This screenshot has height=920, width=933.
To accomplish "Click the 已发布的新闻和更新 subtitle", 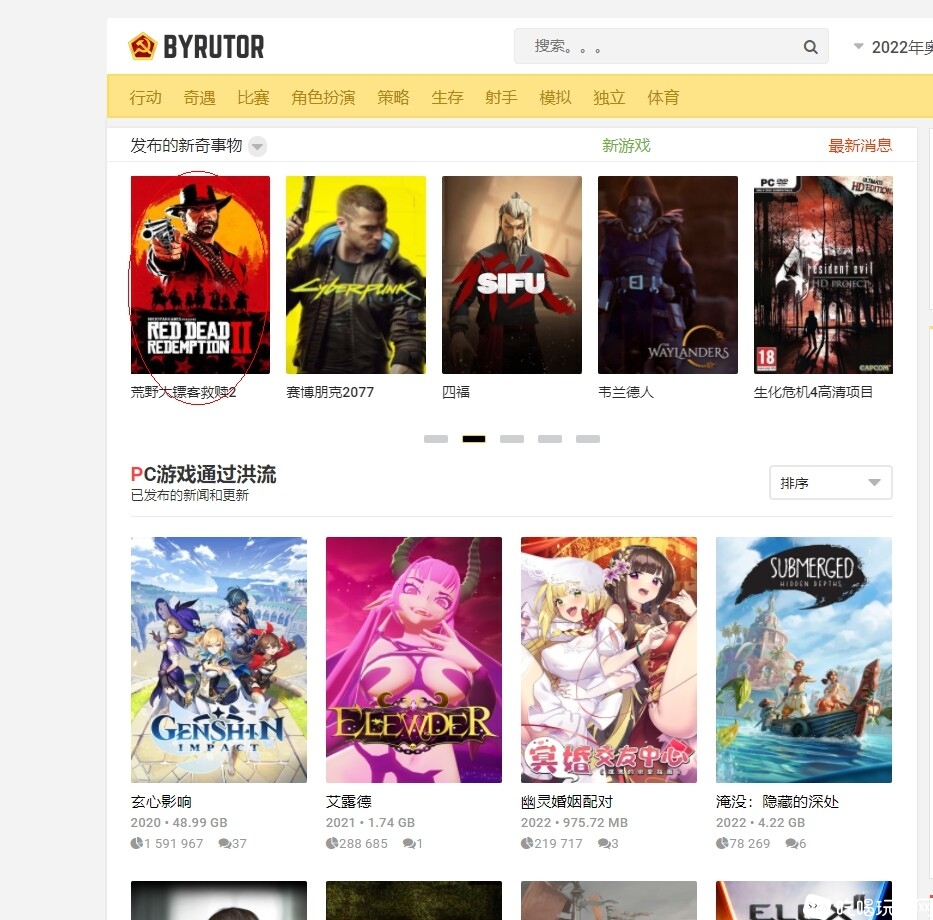I will [x=190, y=495].
